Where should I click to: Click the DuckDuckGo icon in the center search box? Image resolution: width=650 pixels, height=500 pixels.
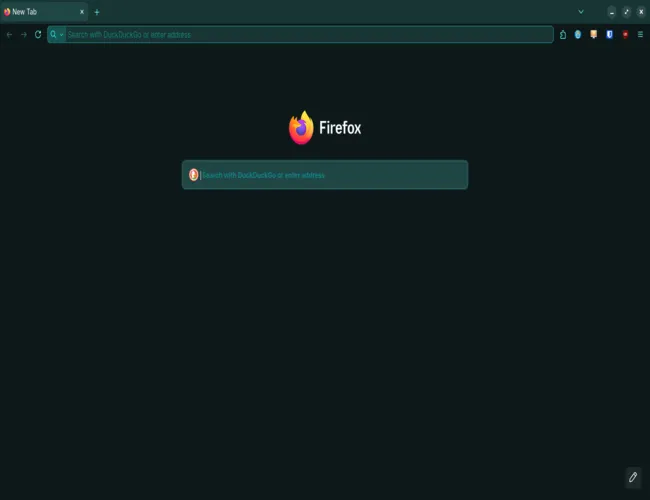pyautogui.click(x=193, y=175)
